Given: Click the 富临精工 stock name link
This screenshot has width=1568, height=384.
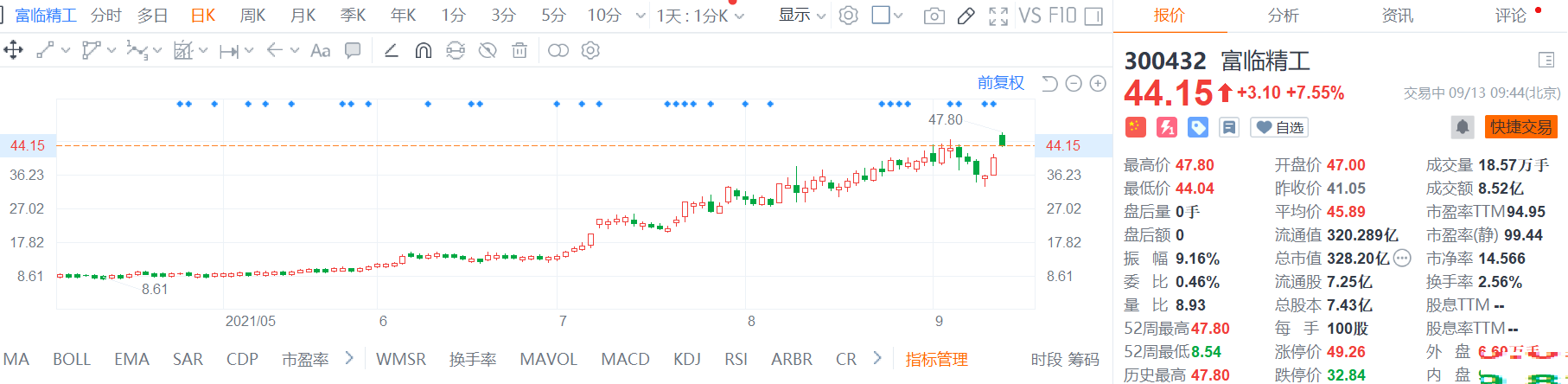Looking at the screenshot, I should coord(45,16).
